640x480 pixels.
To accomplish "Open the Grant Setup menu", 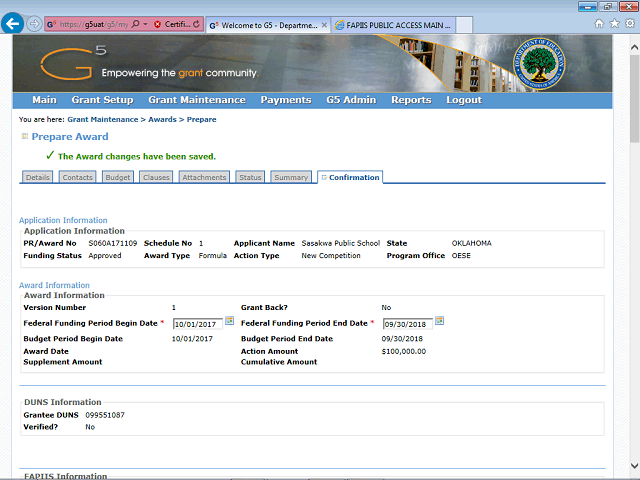I will (x=102, y=100).
